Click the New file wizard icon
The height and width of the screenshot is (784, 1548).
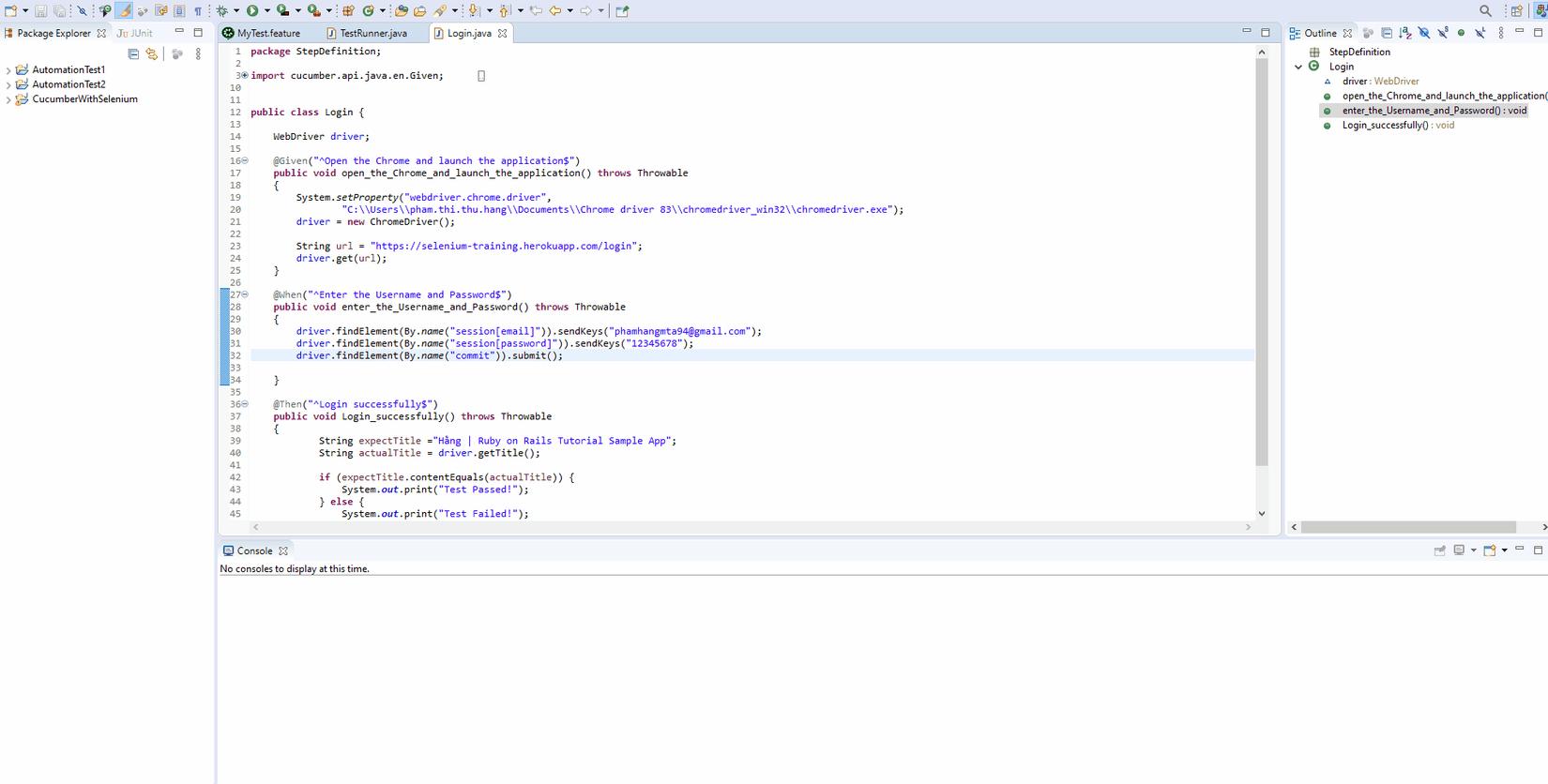[10, 10]
